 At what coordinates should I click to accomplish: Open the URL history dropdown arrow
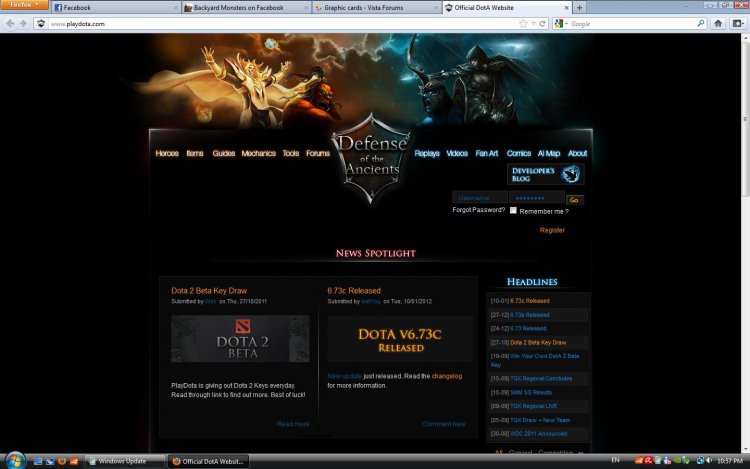pyautogui.click(x=533, y=23)
